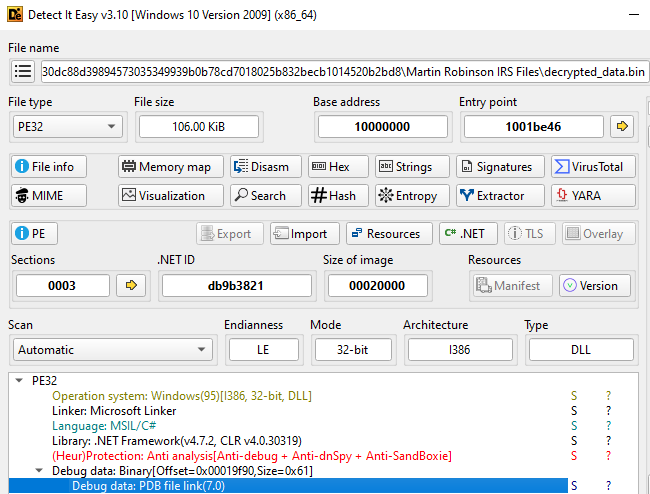Open the Strings viewer

tap(405, 167)
